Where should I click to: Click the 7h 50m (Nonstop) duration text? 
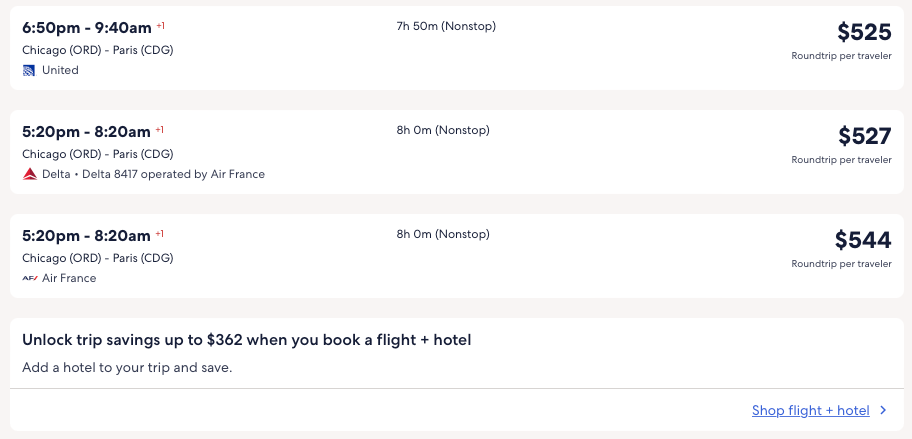coord(446,26)
